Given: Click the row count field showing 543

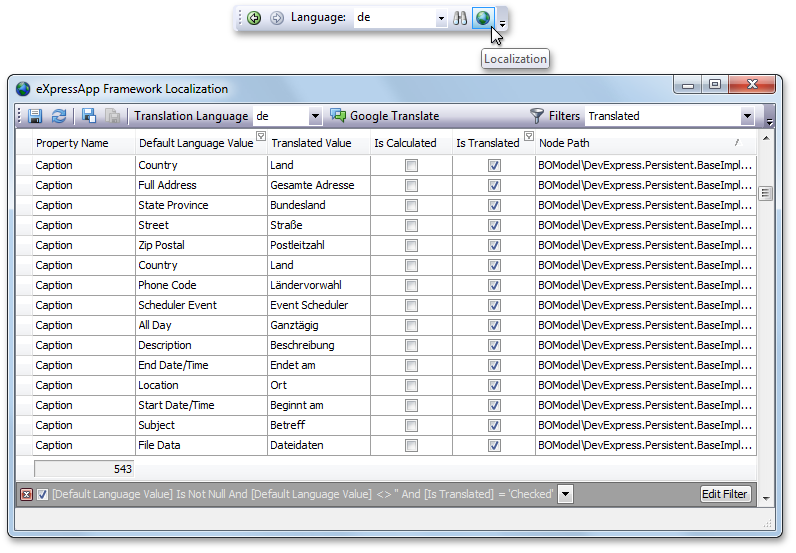Looking at the screenshot, I should click(x=84, y=469).
